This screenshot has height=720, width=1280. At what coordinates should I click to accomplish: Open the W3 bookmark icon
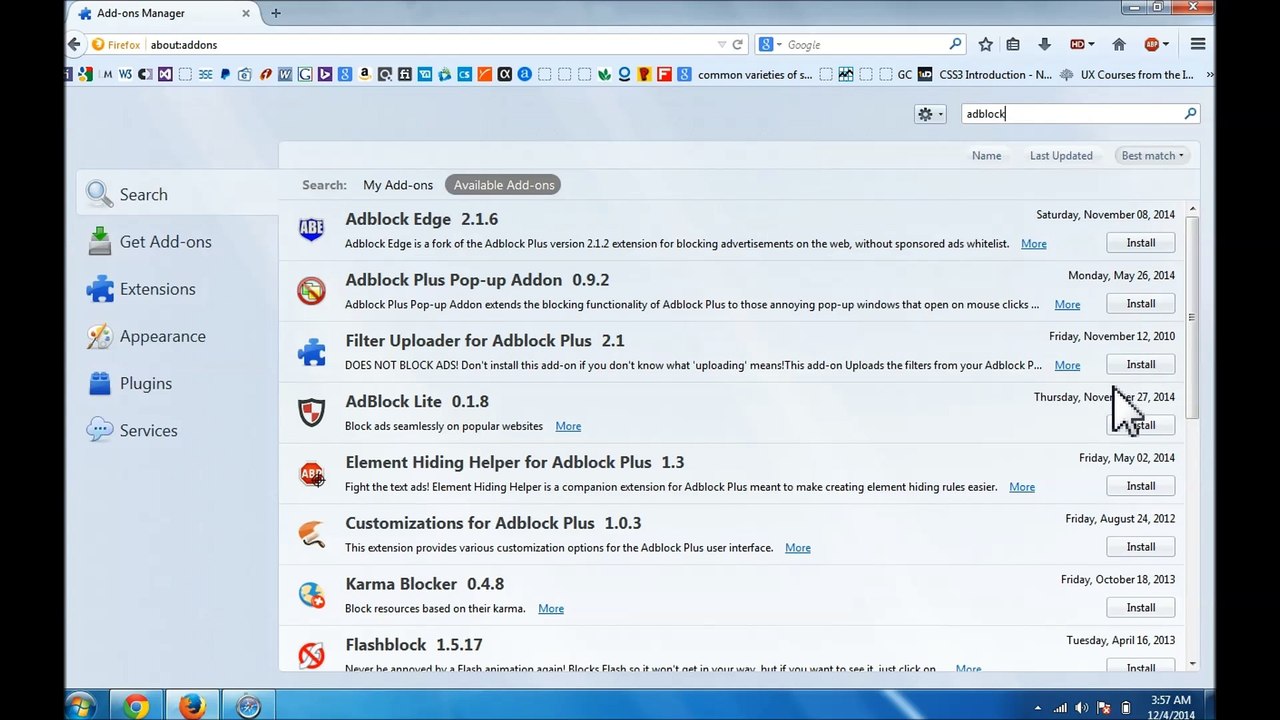(125, 74)
